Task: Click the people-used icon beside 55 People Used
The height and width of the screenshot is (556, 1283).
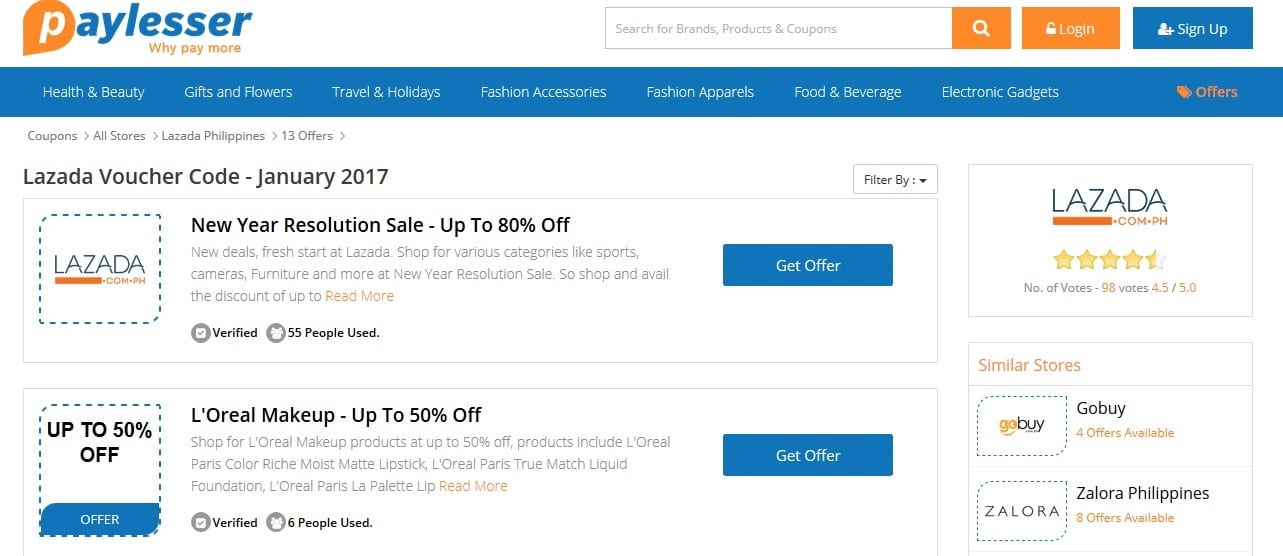Action: [276, 333]
